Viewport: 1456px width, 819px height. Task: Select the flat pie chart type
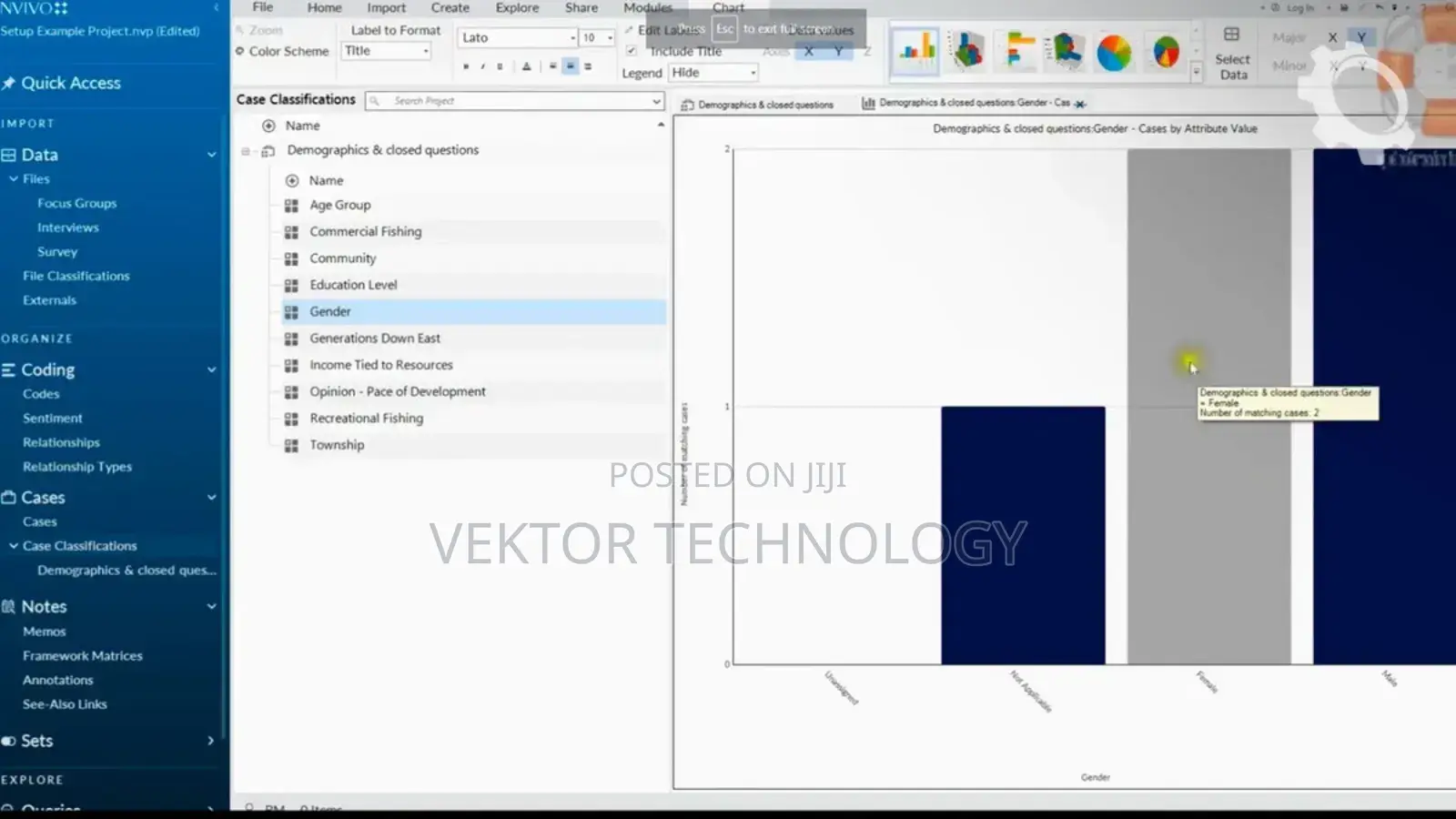(x=1114, y=53)
